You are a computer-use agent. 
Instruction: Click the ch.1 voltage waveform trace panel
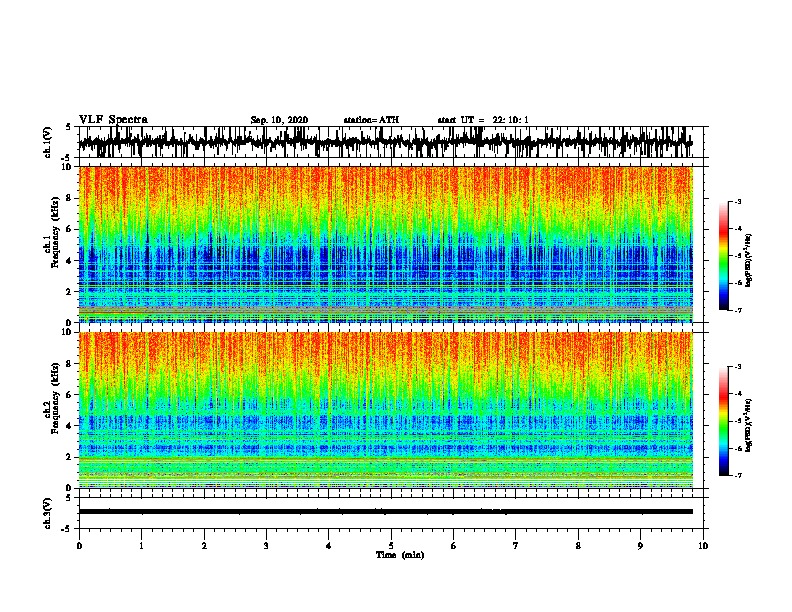pyautogui.click(x=391, y=142)
